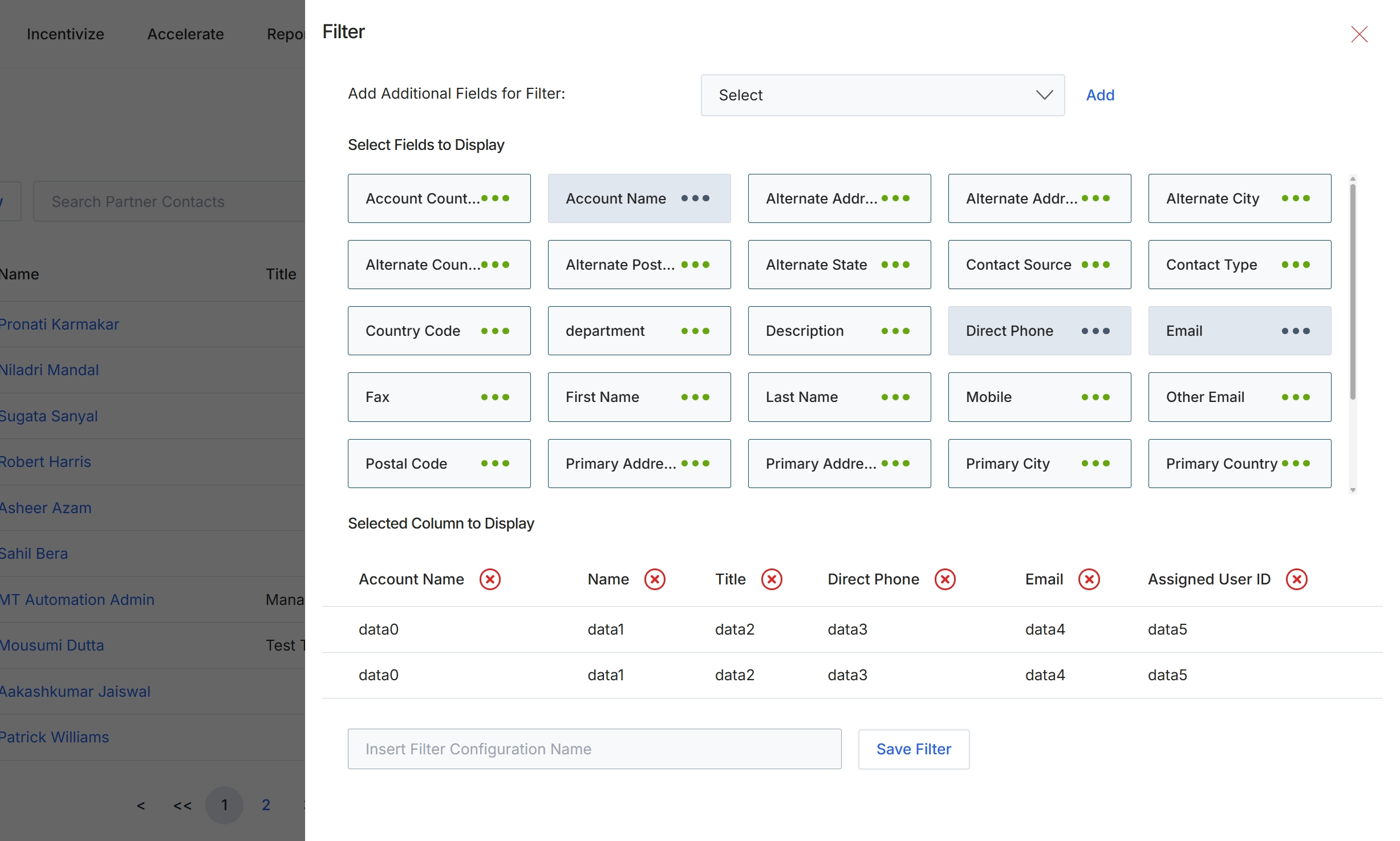
Task: Go to previous page with < arrow
Action: pyautogui.click(x=141, y=806)
